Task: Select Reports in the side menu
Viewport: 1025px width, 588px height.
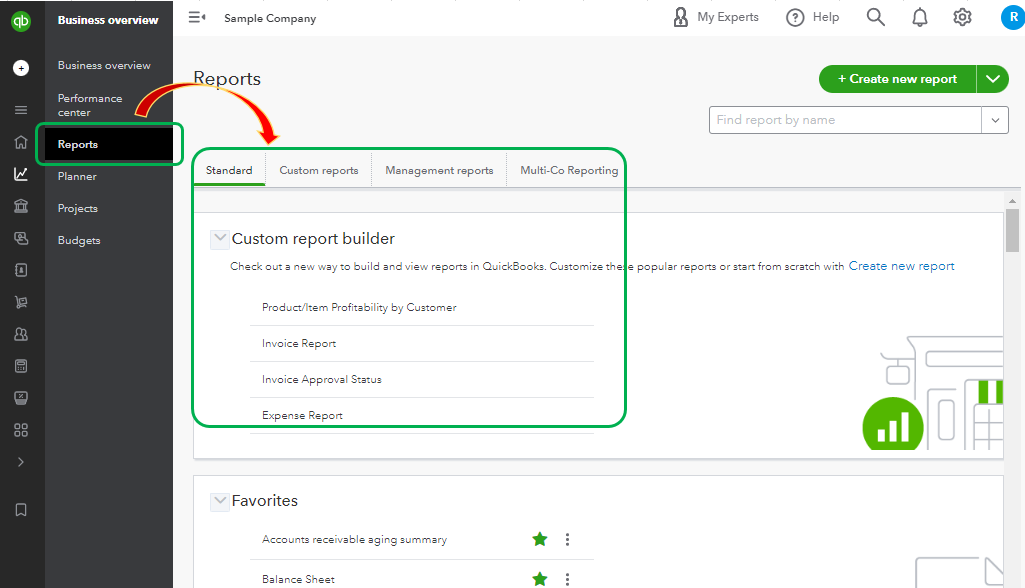Action: coord(109,145)
